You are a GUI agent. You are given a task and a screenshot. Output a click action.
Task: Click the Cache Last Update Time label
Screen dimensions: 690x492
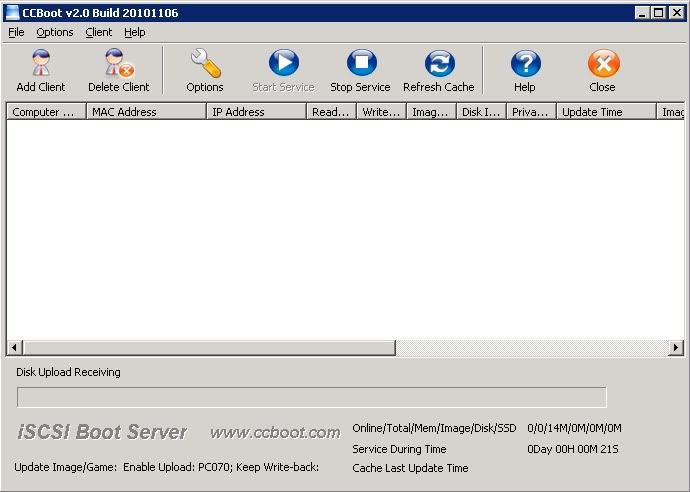[x=410, y=468]
